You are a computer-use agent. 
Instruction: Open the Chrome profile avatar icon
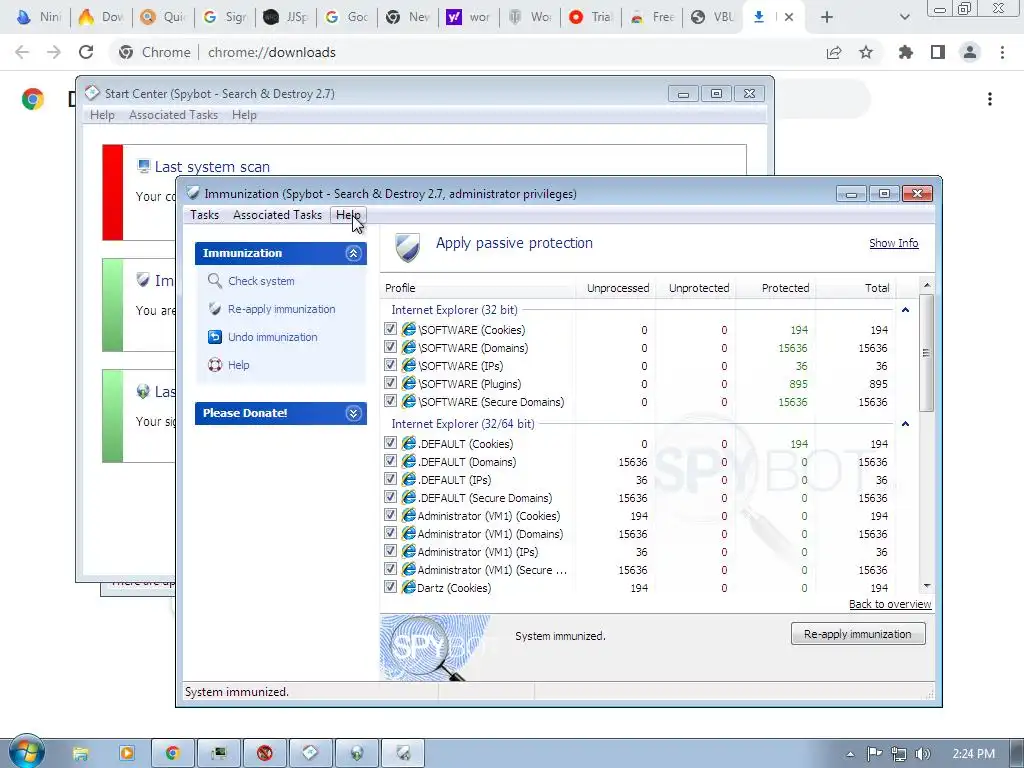pos(970,52)
